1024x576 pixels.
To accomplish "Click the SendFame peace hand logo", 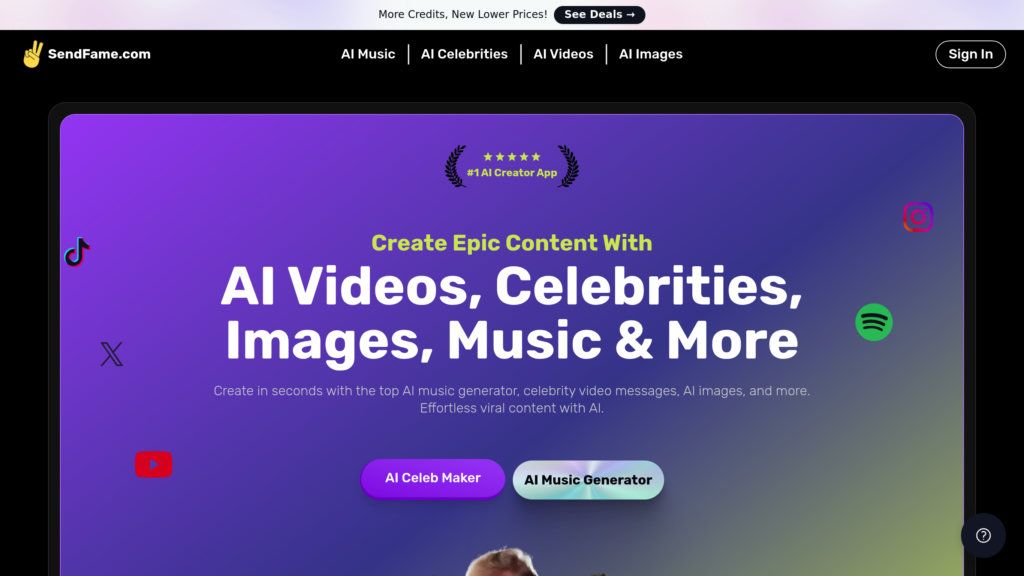I will click(x=33, y=54).
